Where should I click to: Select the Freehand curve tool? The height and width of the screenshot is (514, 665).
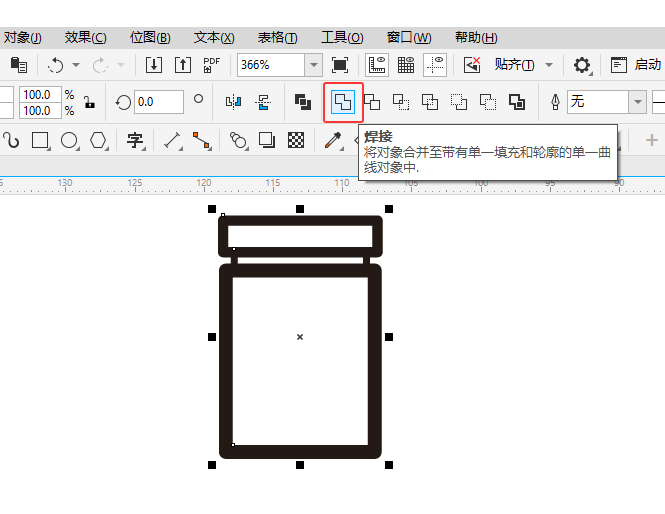pyautogui.click(x=11, y=140)
